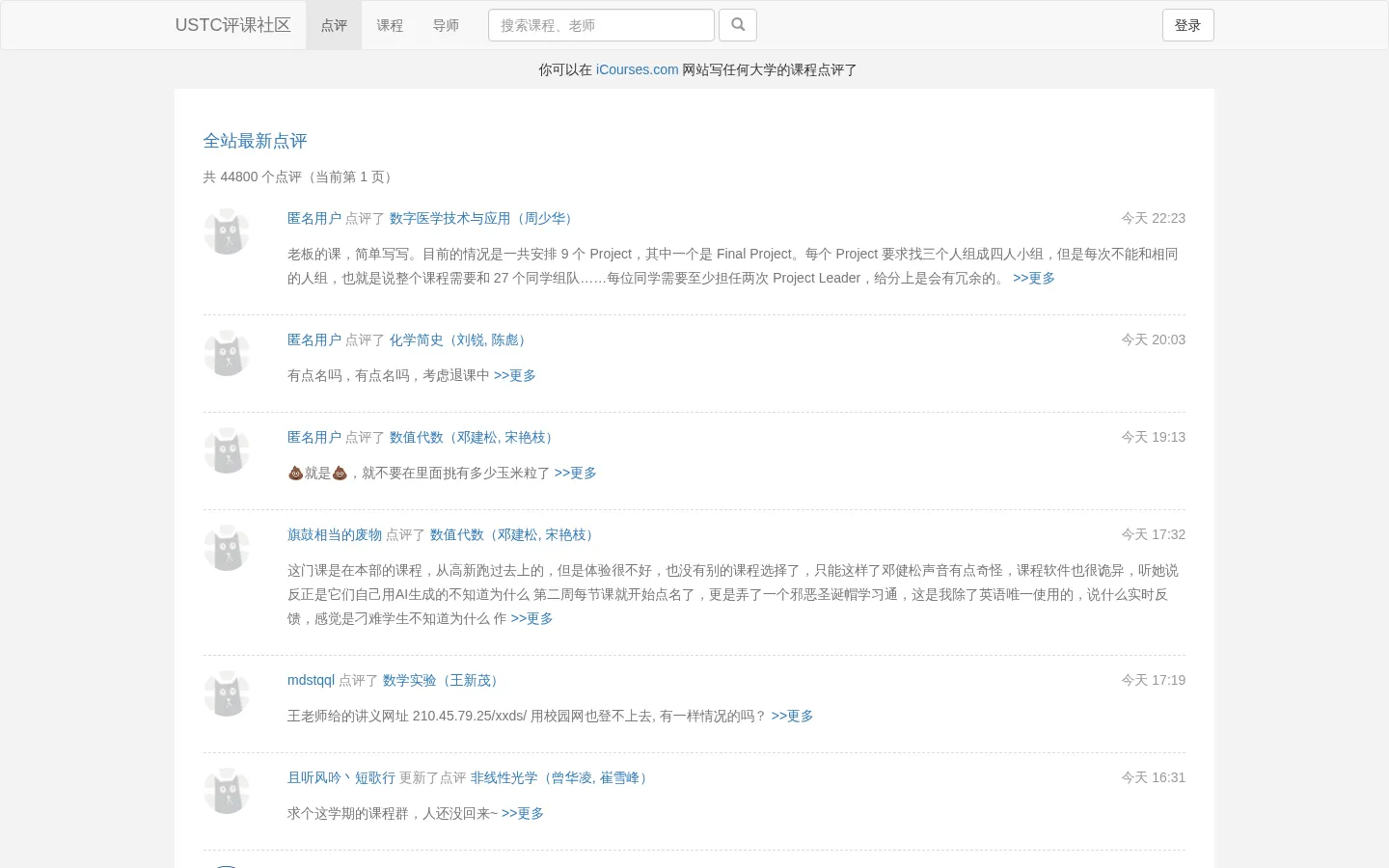Click timestamp 今天 17:19

click(1153, 680)
